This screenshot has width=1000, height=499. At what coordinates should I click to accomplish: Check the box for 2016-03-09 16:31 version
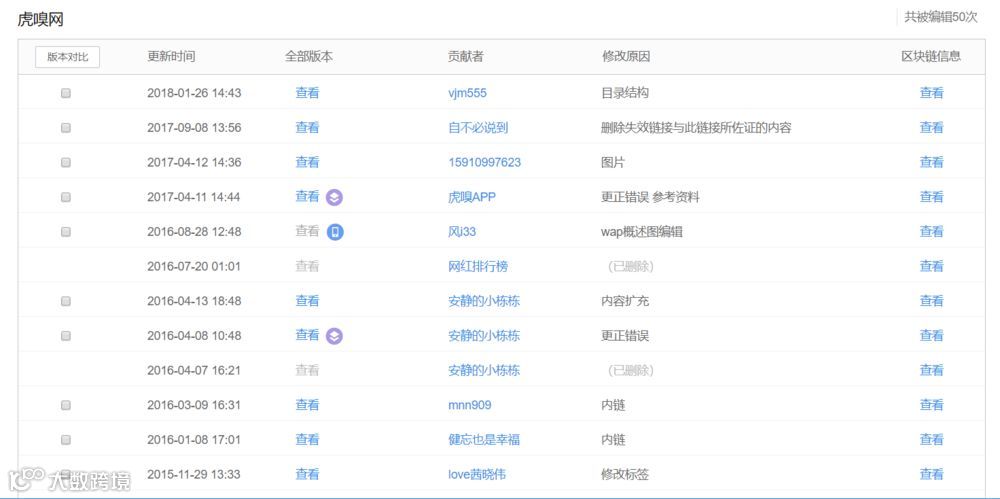click(66, 405)
